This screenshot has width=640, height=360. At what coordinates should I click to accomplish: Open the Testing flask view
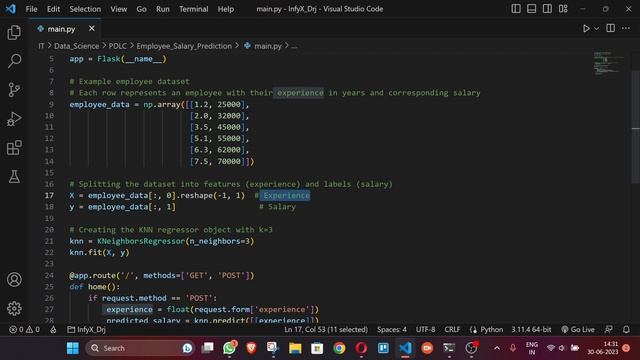14,177
